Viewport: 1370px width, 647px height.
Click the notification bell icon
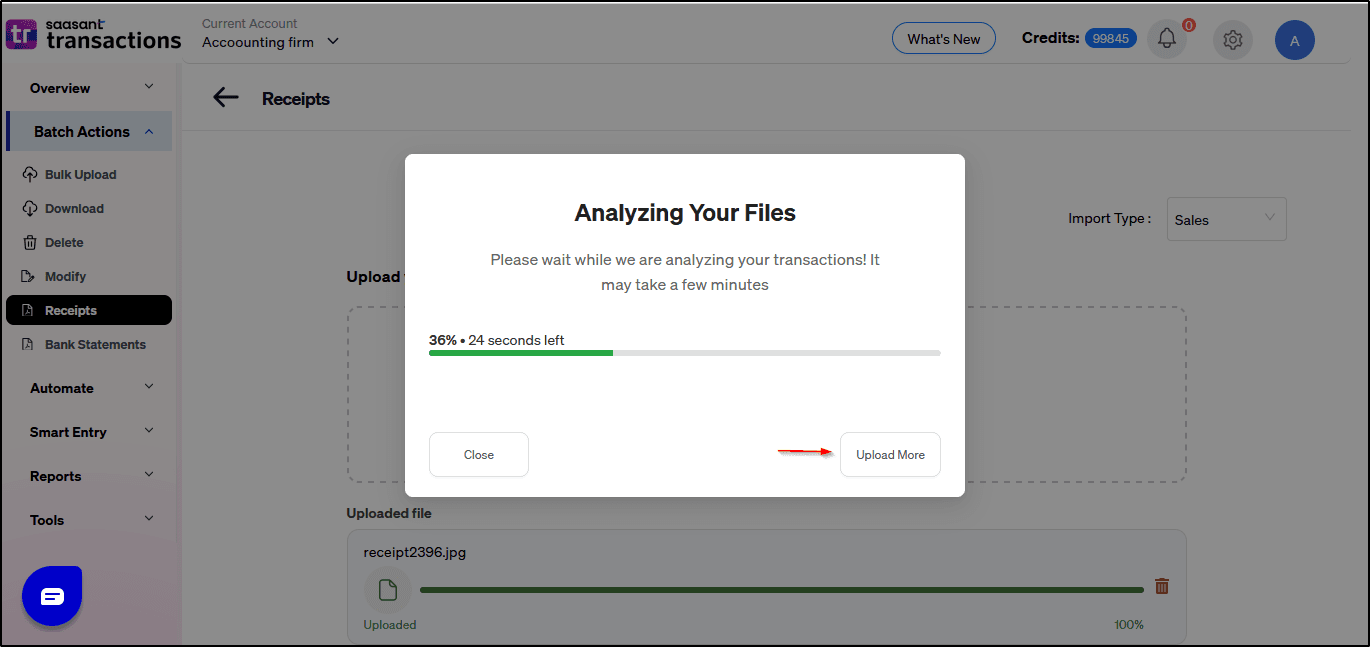coord(1167,39)
